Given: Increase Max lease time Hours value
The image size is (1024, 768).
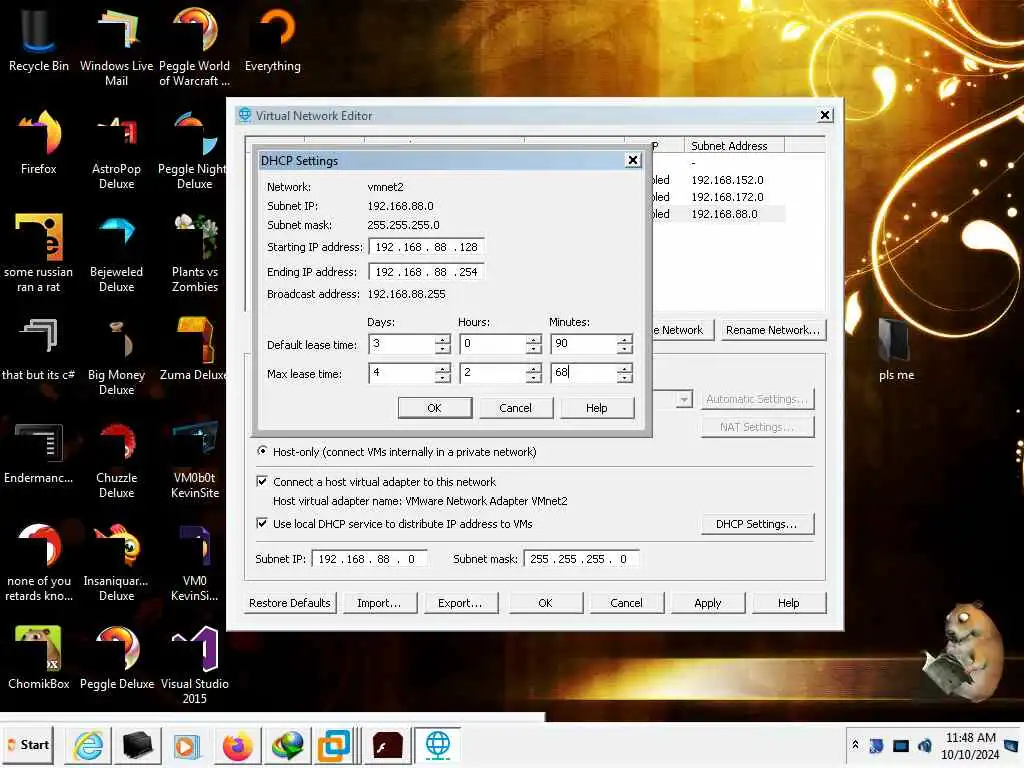Looking at the screenshot, I should 534,368.
